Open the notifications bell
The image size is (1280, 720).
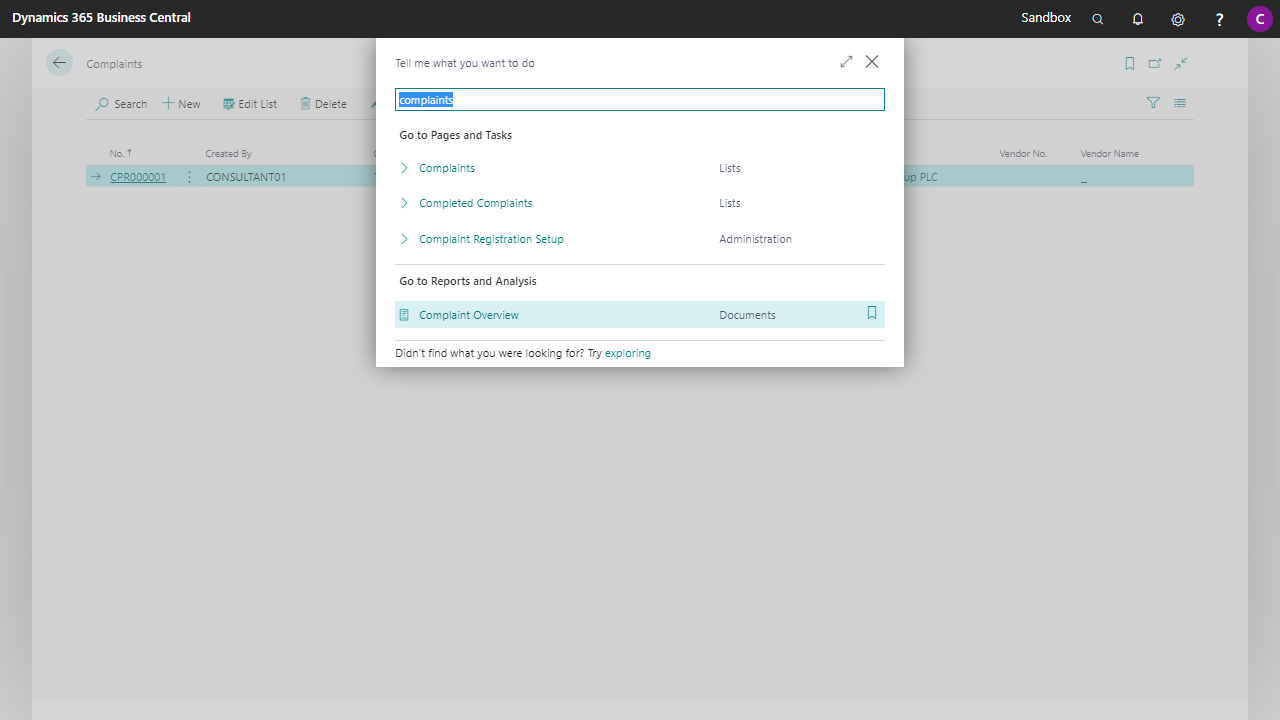click(1137, 18)
